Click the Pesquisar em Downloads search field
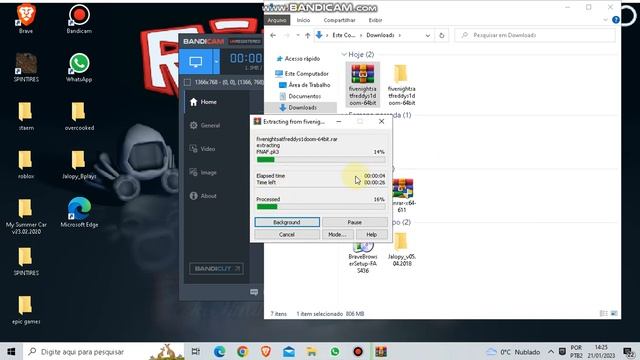This screenshot has width=640, height=360. 535,36
